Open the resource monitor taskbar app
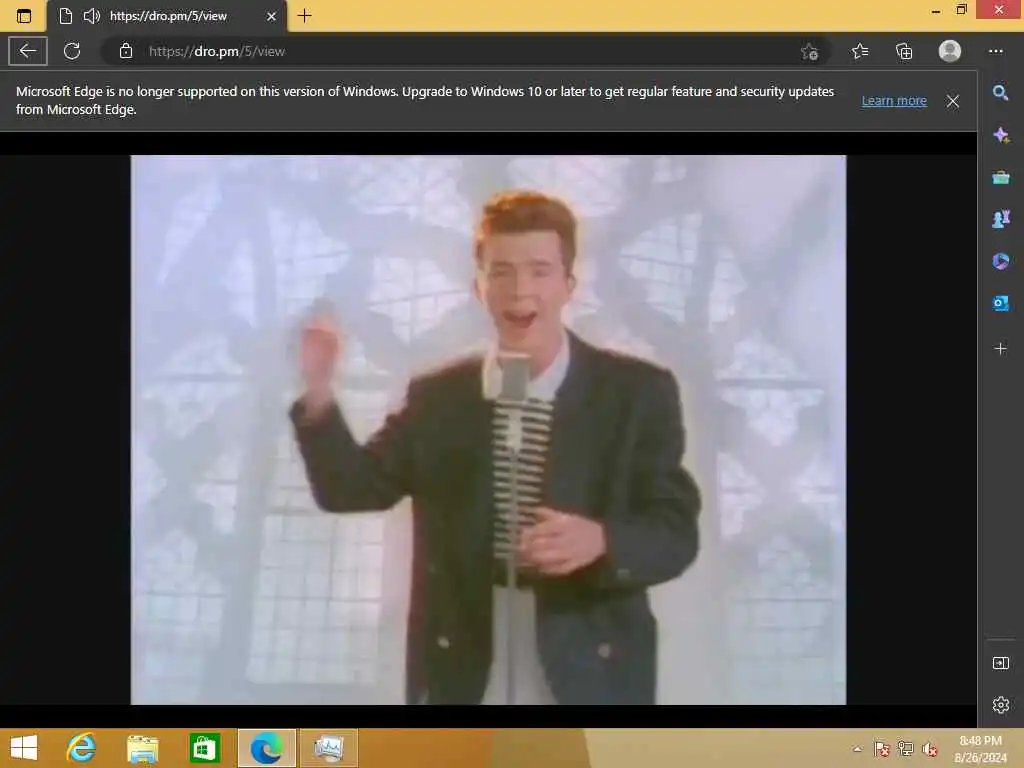 click(328, 748)
